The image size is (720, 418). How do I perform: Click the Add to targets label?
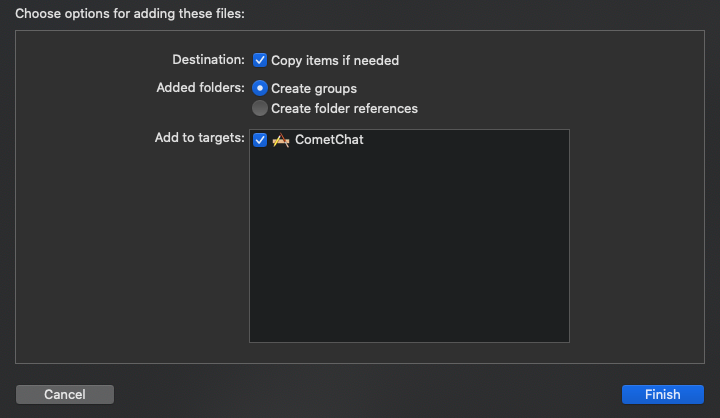(200, 137)
